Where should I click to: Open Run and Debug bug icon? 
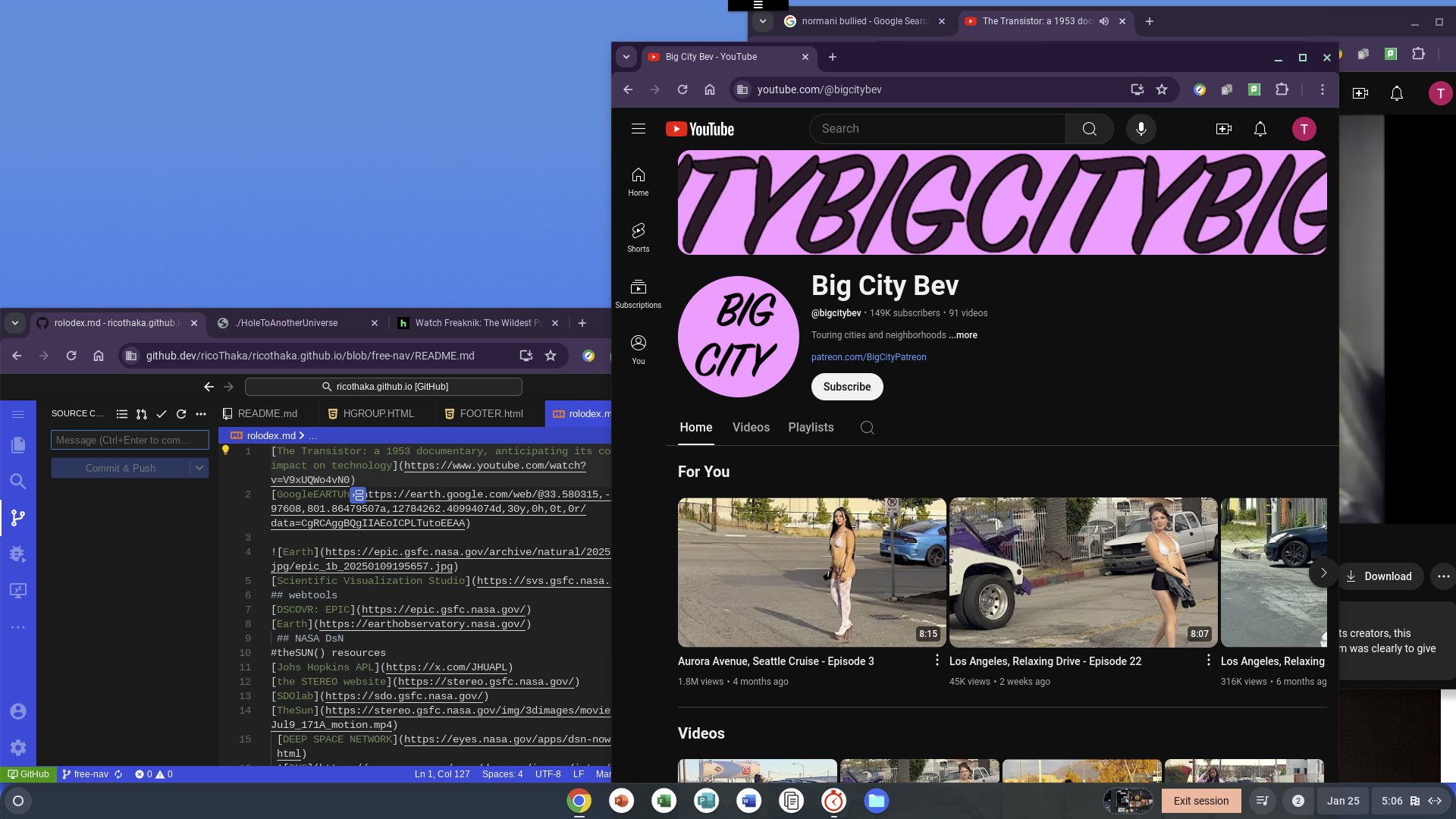[18, 554]
